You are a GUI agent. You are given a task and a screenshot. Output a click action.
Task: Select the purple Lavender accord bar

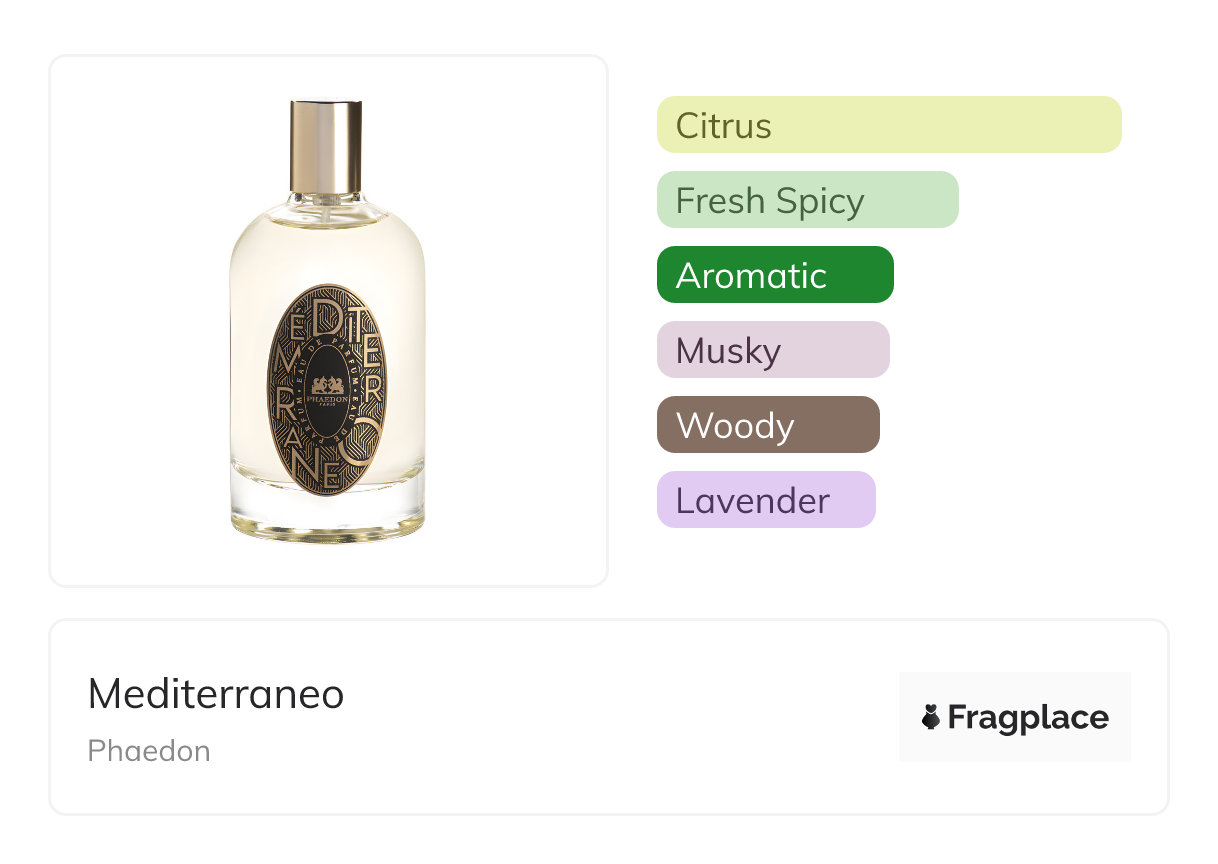765,500
